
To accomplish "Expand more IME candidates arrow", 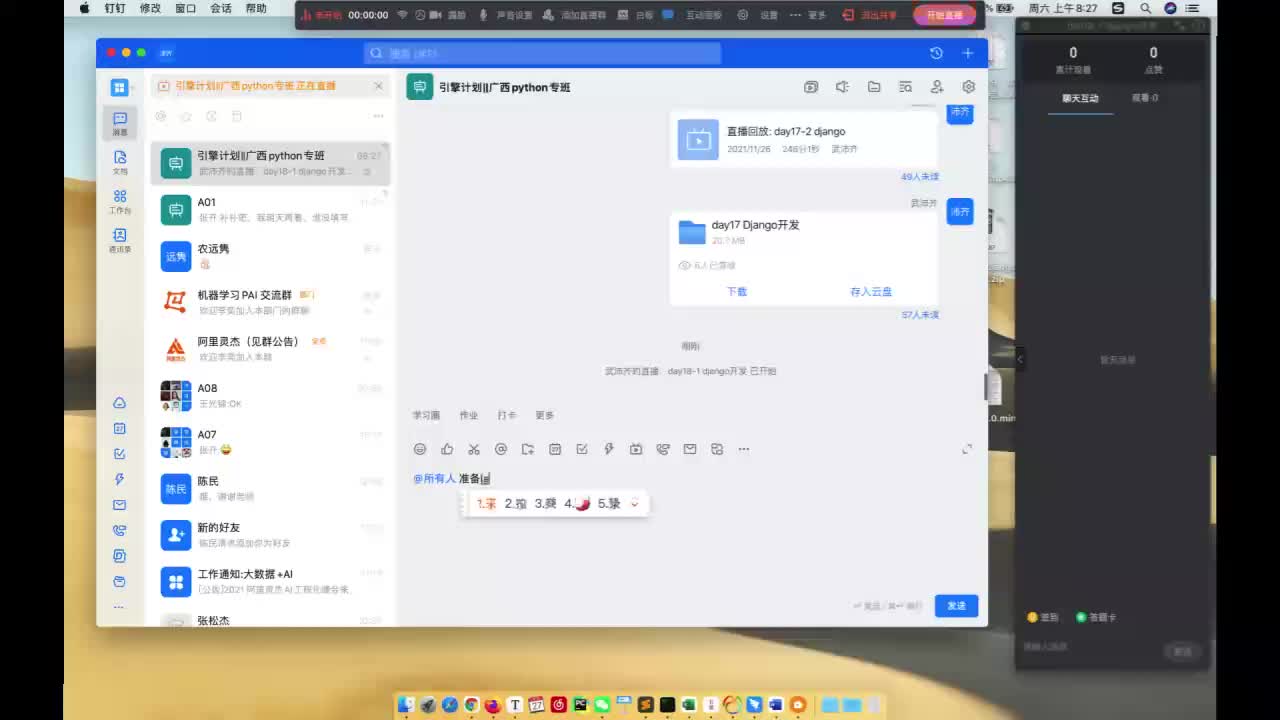I will (634, 503).
